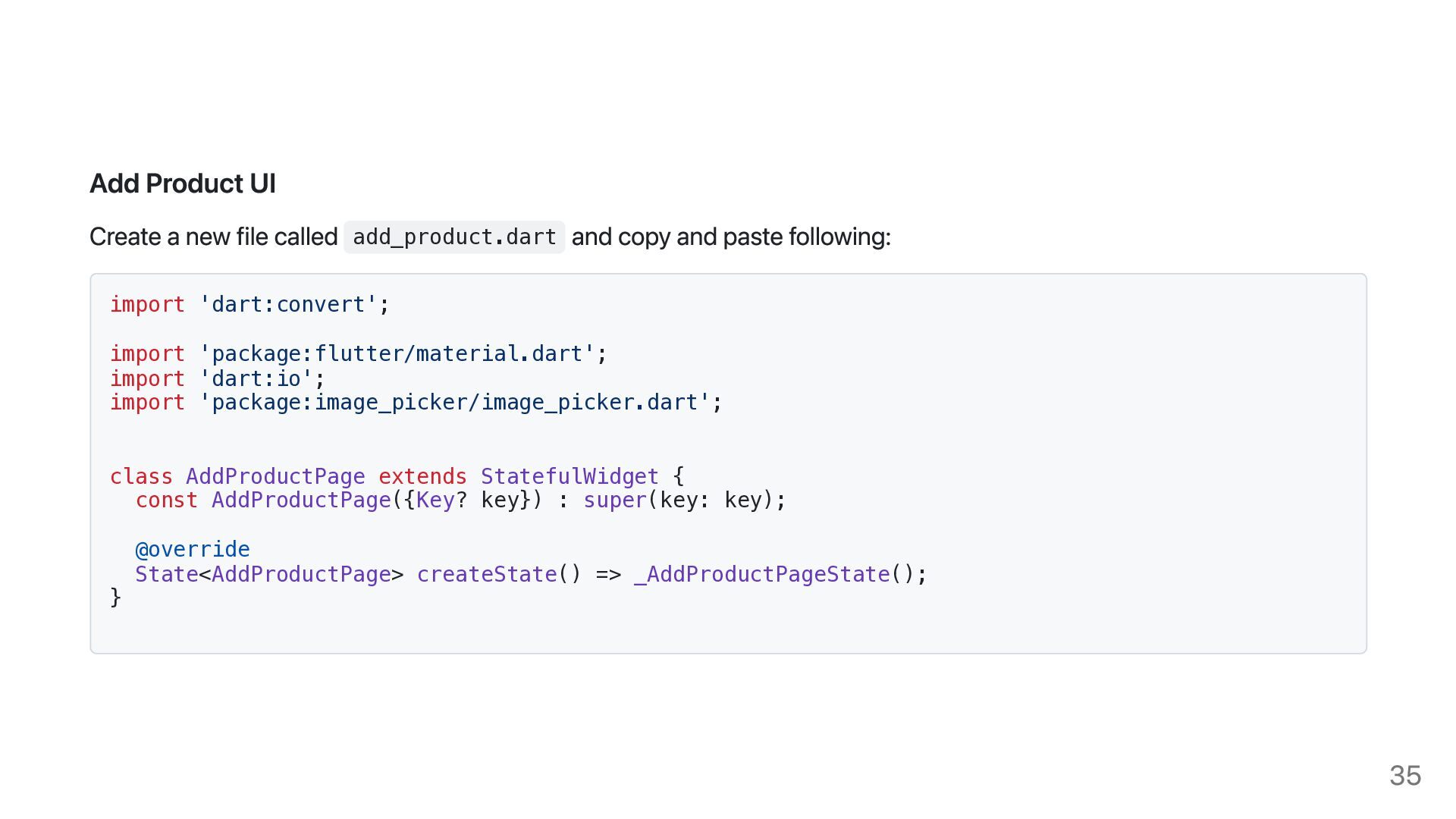
Task: Click the createState method name
Action: (487, 574)
